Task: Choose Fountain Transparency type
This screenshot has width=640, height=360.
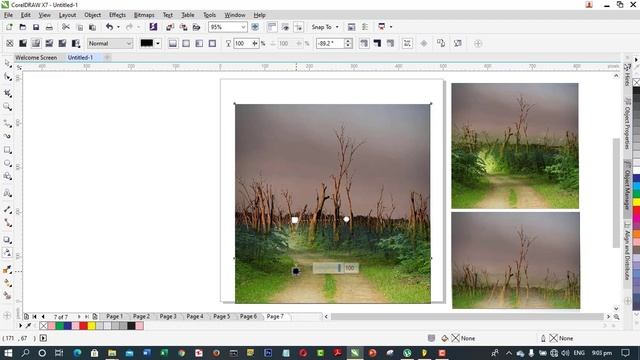Action: [x=36, y=43]
